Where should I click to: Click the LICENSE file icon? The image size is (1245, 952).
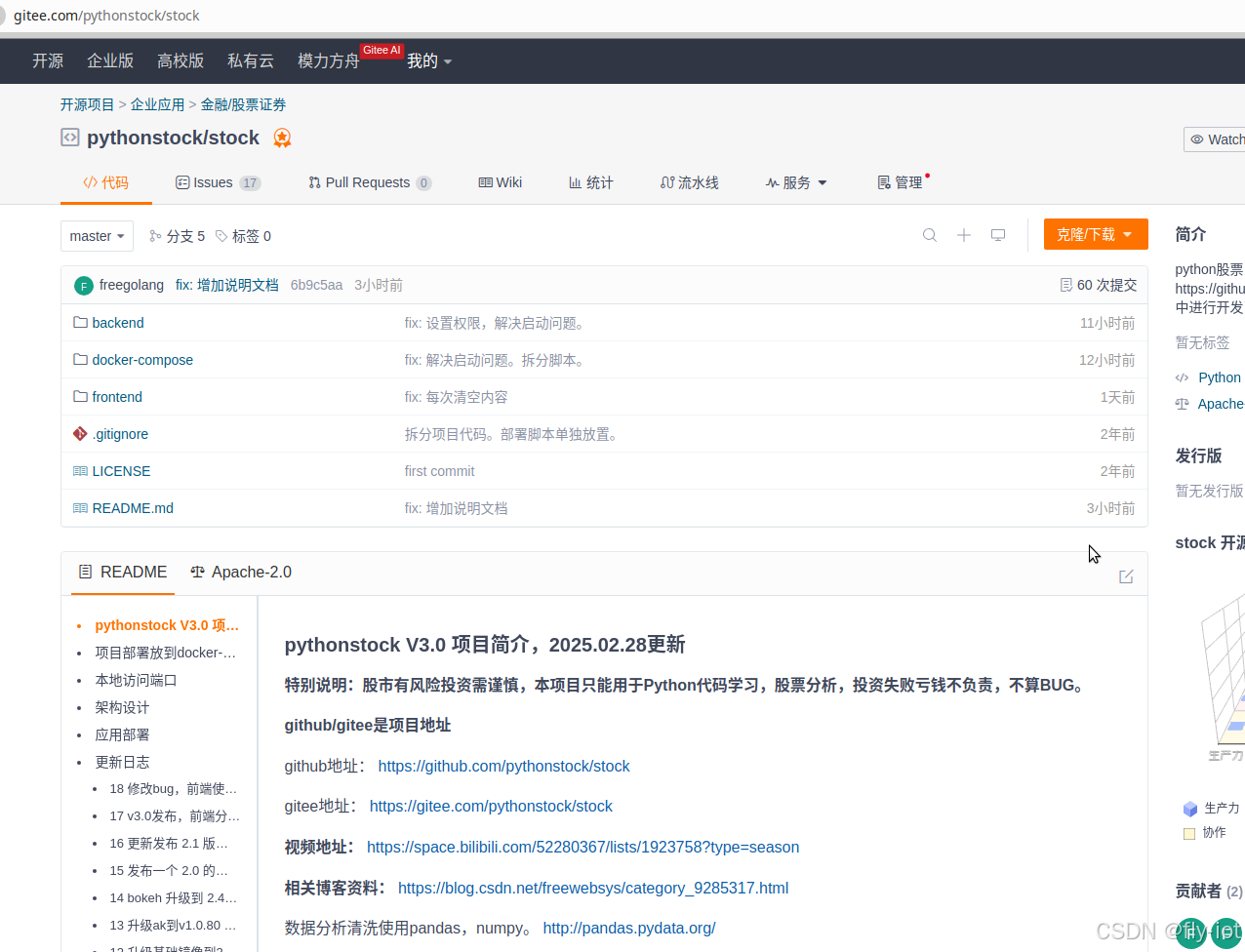(x=81, y=470)
